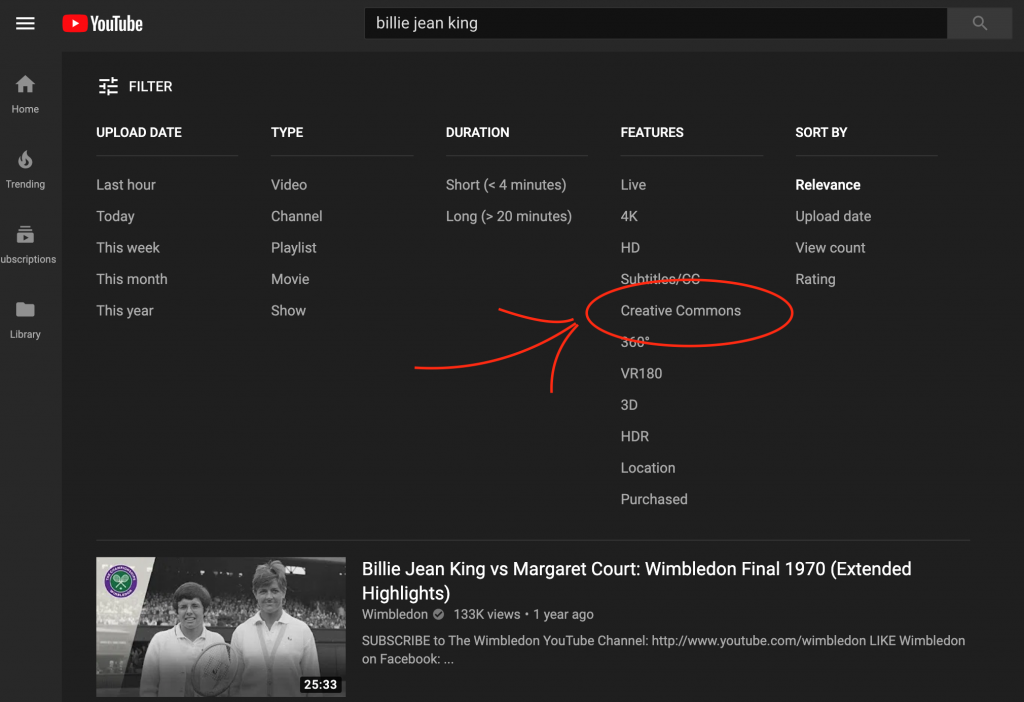
Task: Click the UPLOAD DATE column heading
Action: pos(139,133)
